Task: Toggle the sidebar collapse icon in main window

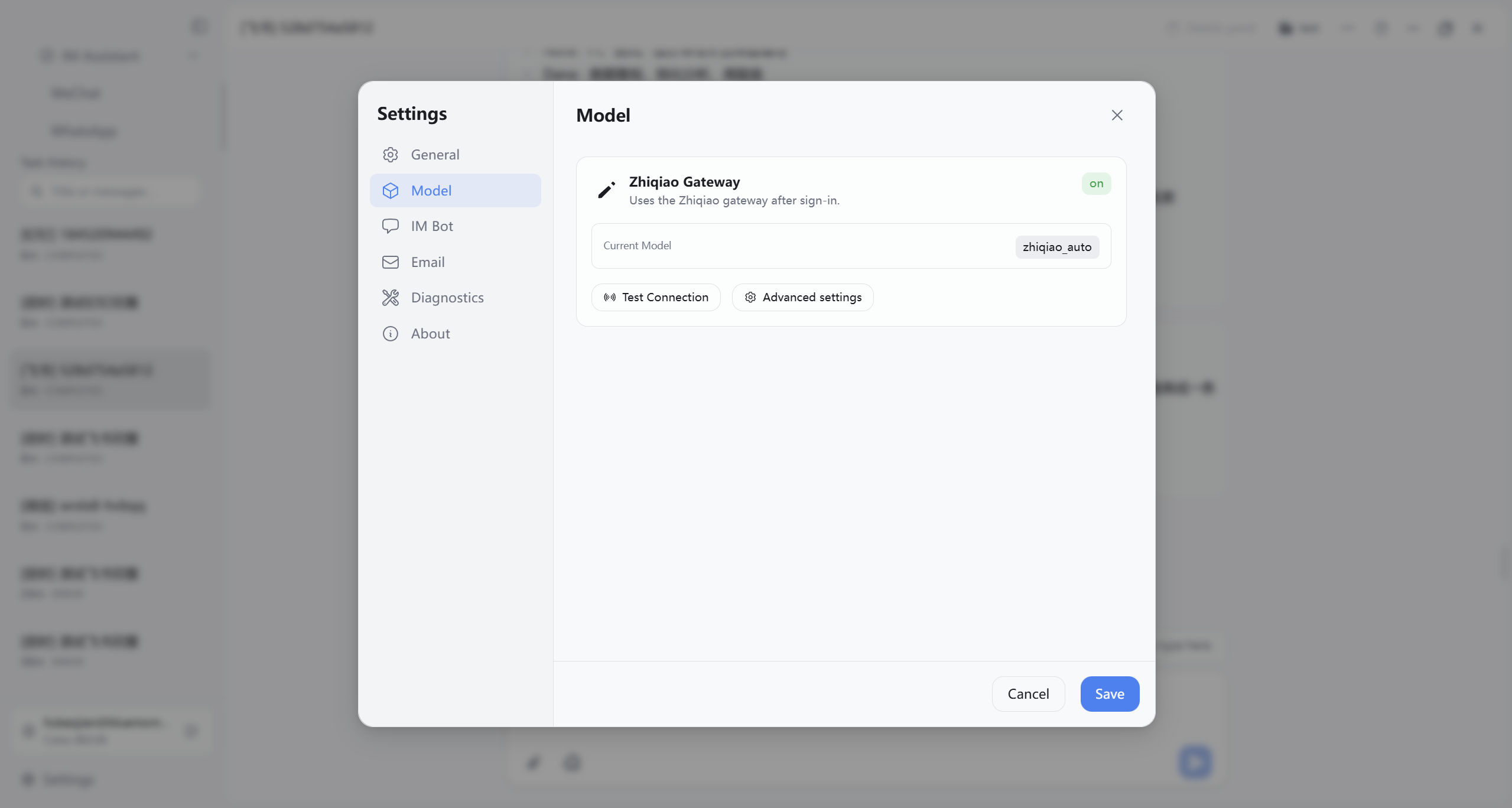Action: click(x=199, y=27)
